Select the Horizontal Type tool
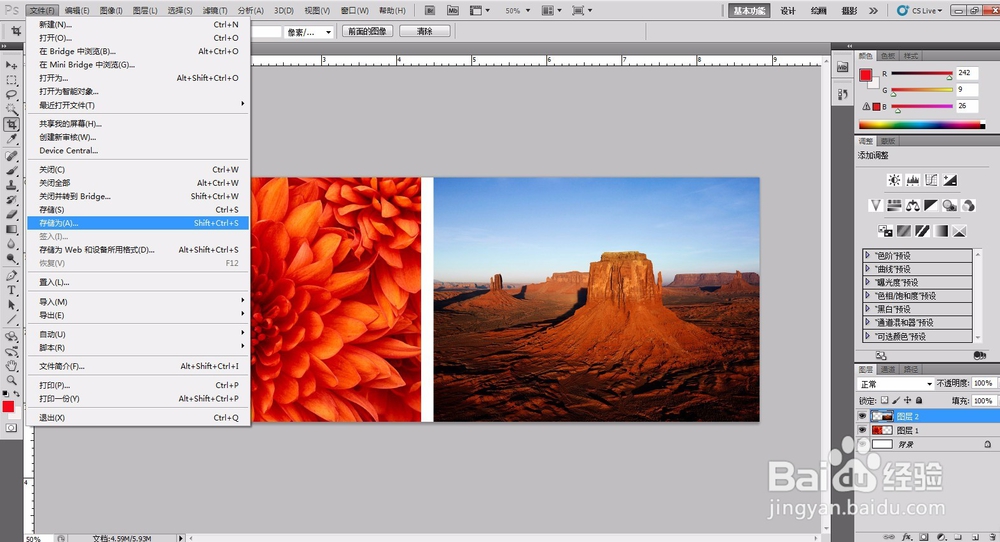 click(11, 290)
